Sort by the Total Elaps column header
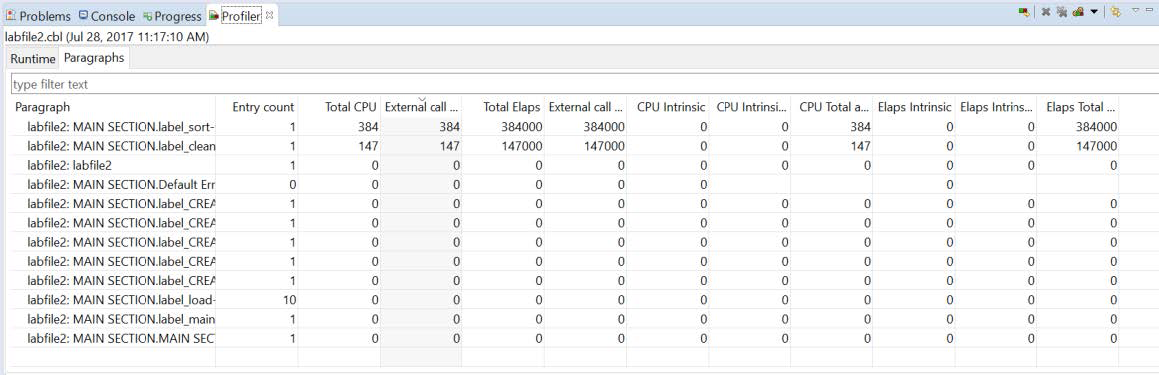The width and height of the screenshot is (1159, 375). coord(503,107)
